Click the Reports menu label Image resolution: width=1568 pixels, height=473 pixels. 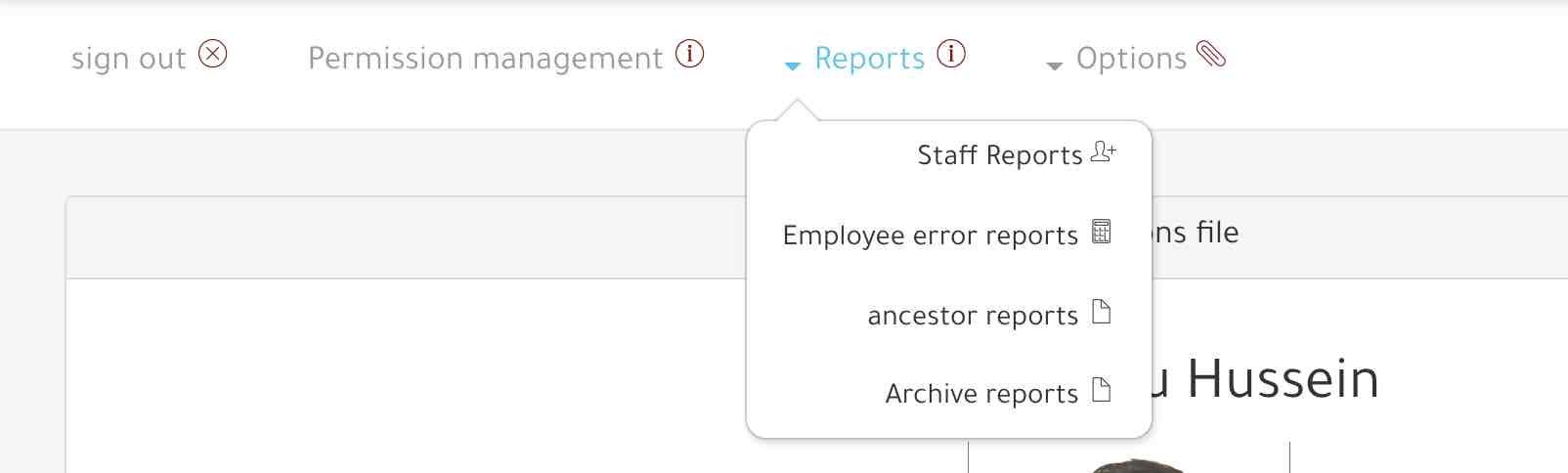coord(869,59)
